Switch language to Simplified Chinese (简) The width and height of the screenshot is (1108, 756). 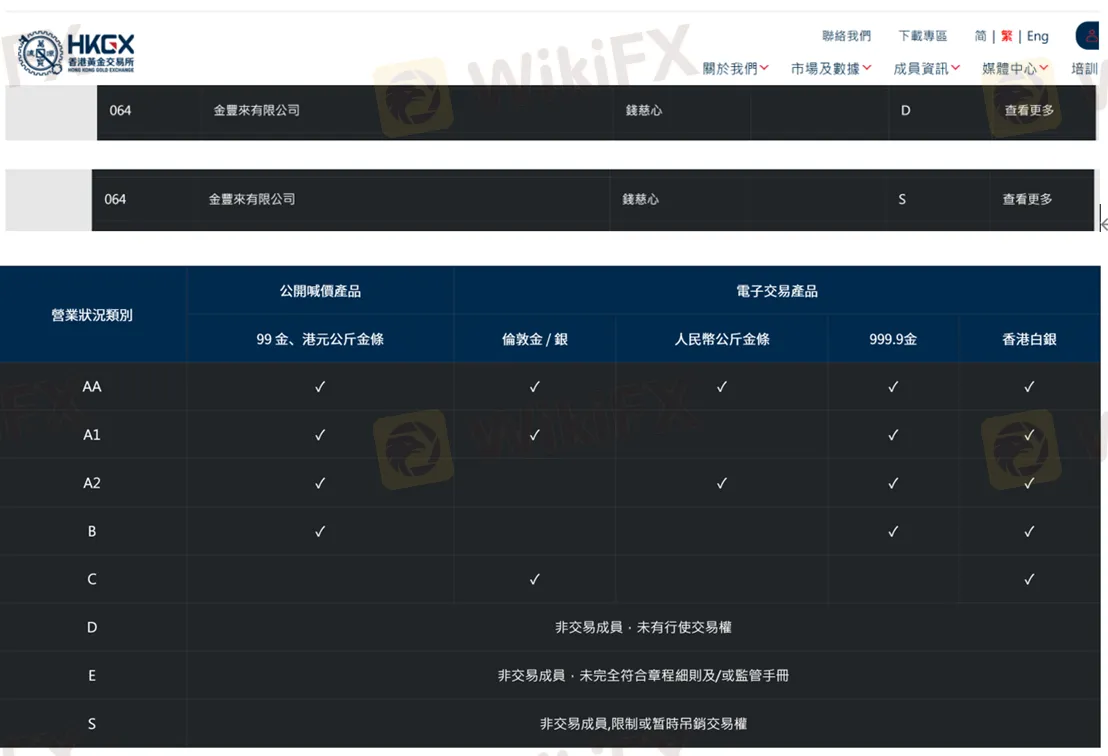tap(980, 36)
